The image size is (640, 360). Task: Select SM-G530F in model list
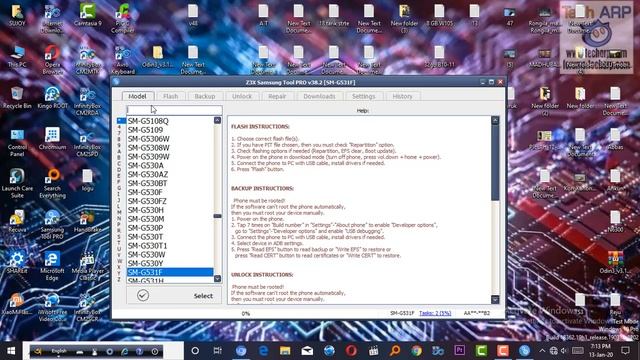(170, 192)
